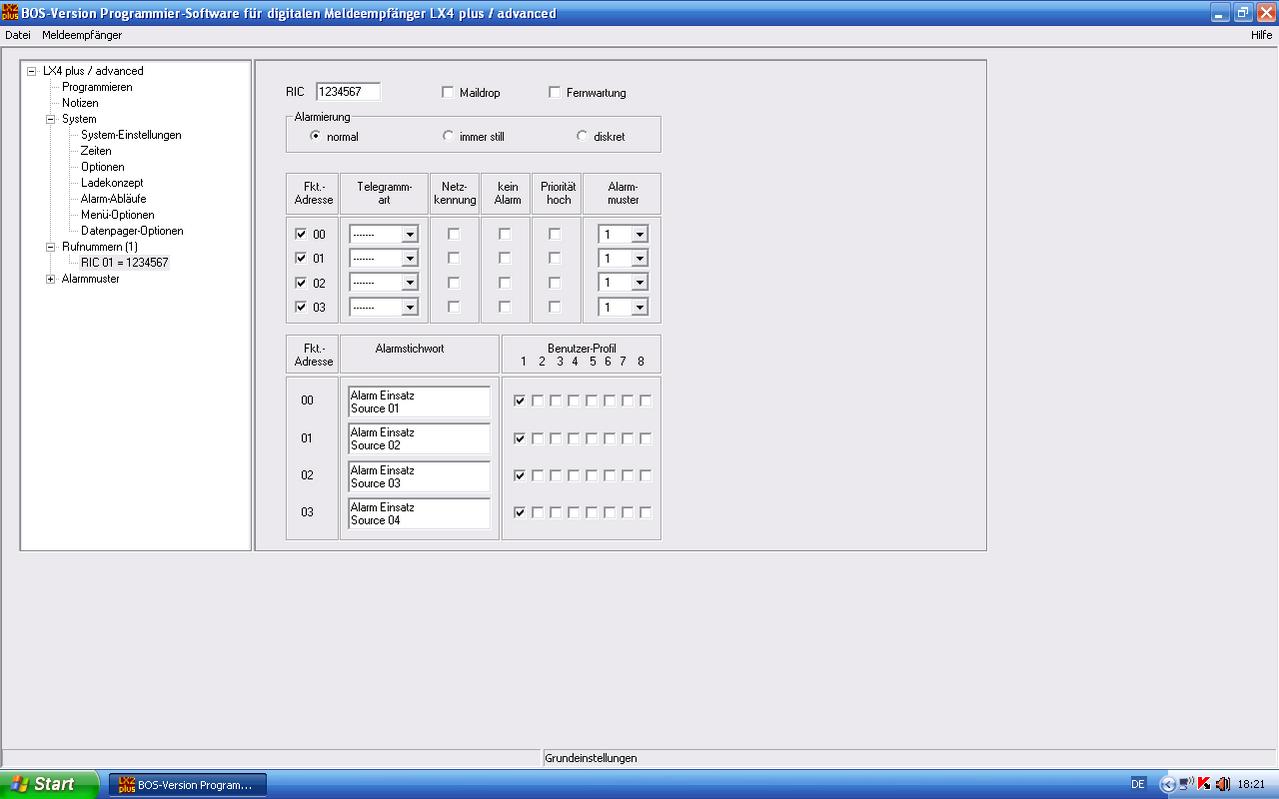Click the taskbar clock showing 18:21
This screenshot has height=799, width=1279.
coord(1251,785)
